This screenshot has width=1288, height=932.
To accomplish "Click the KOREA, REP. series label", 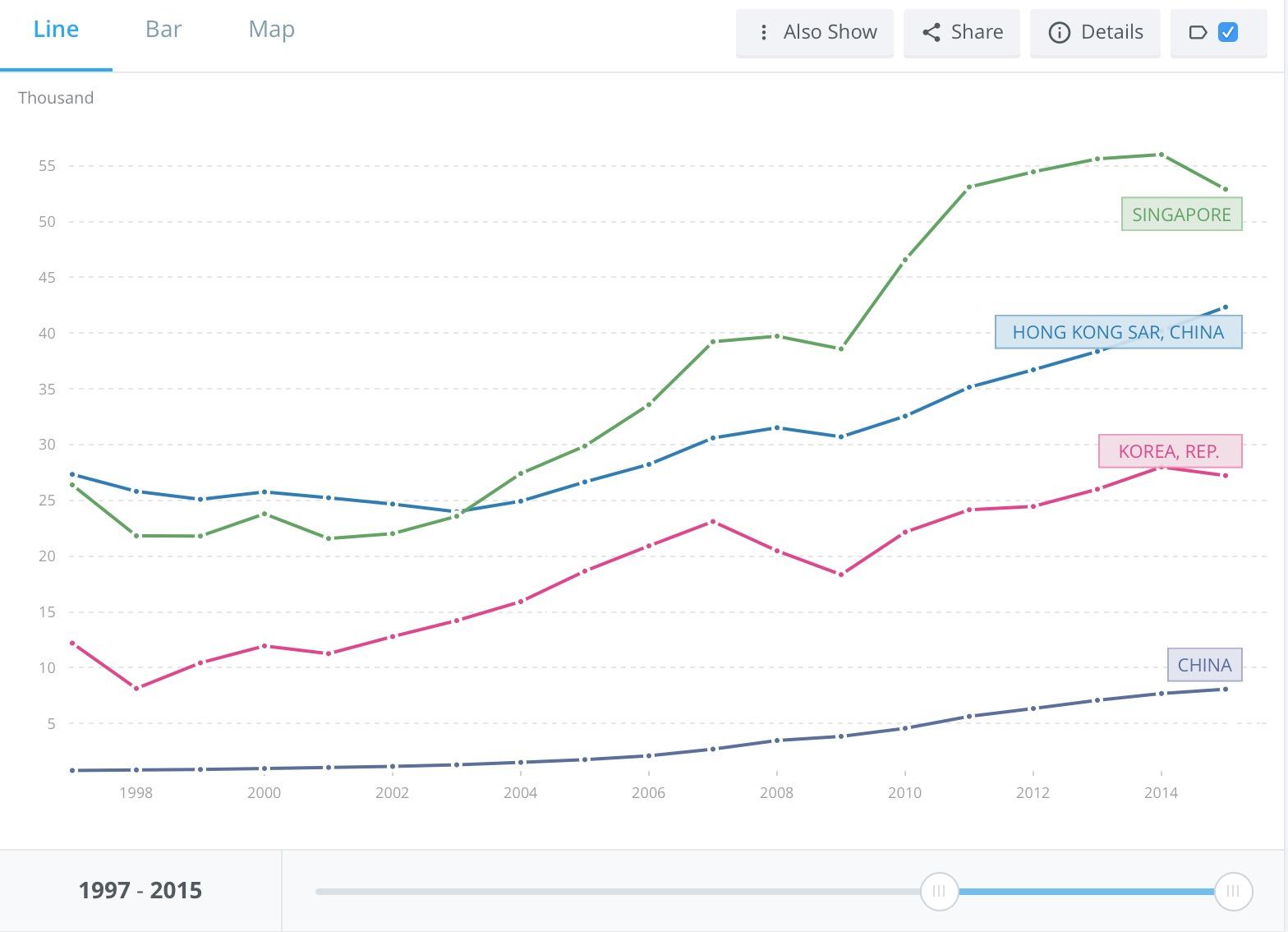I will point(1171,451).
